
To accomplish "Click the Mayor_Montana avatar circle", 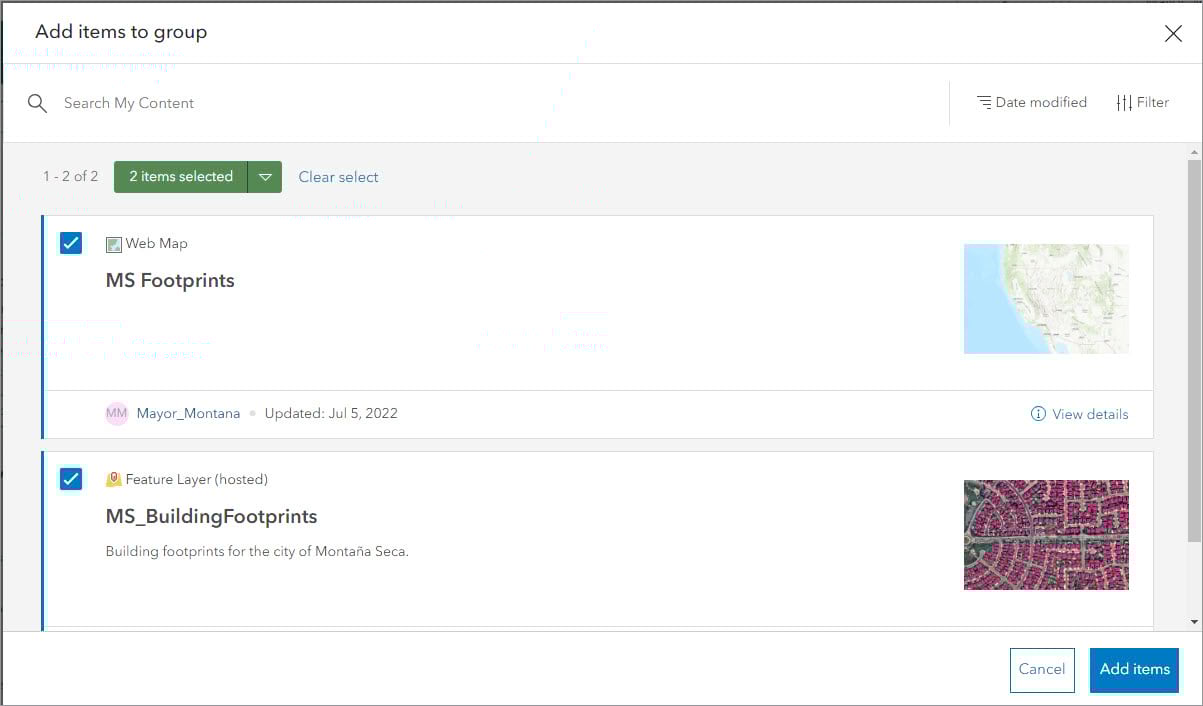I will [x=116, y=413].
